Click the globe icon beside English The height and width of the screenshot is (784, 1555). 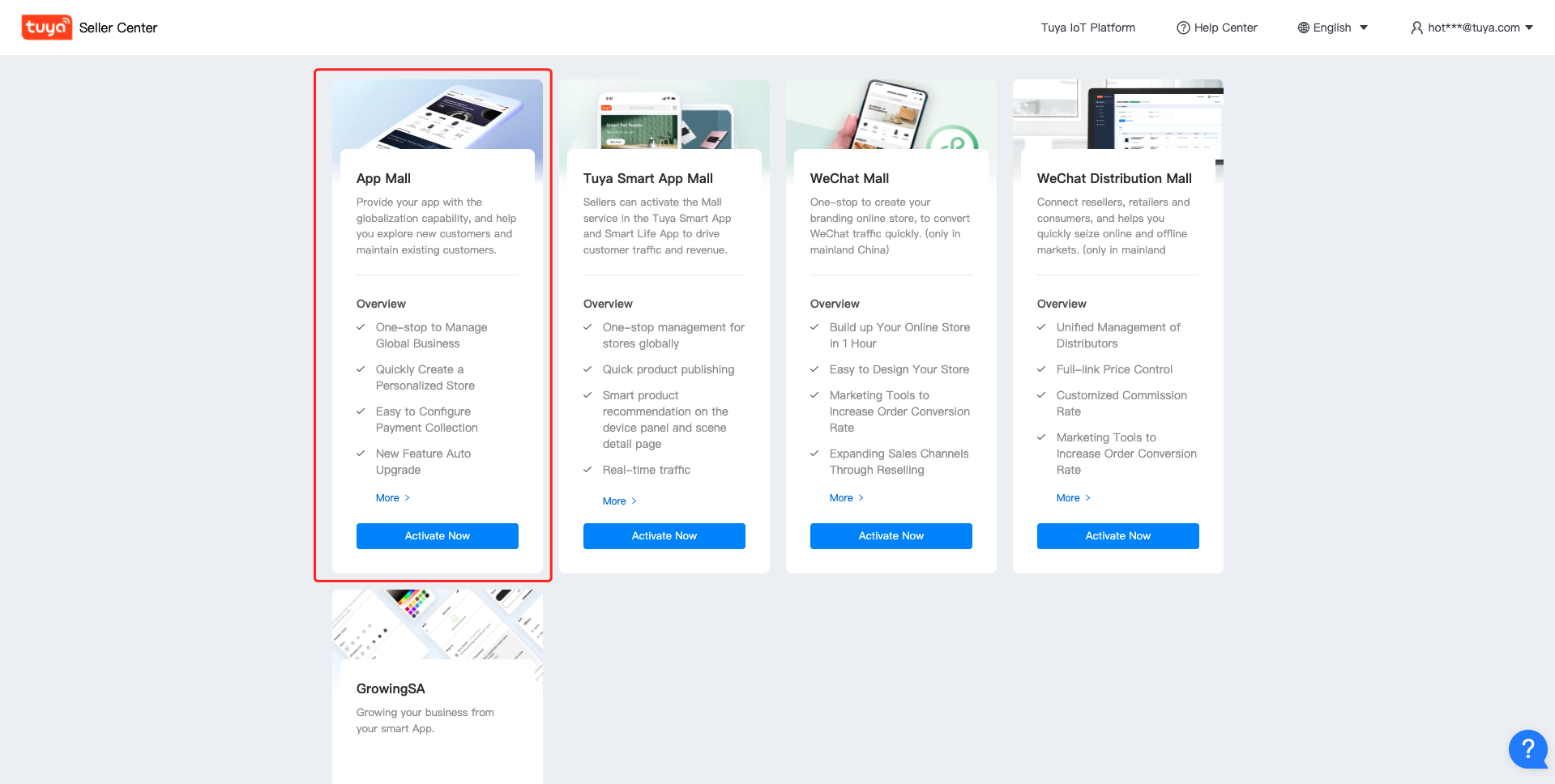pos(1303,27)
